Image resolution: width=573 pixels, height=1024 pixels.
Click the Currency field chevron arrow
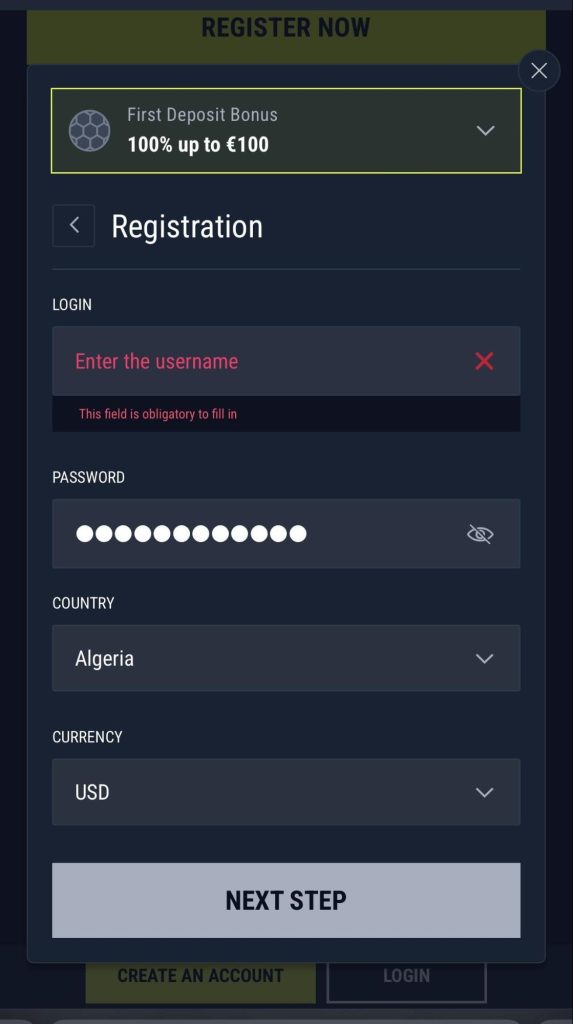484,793
